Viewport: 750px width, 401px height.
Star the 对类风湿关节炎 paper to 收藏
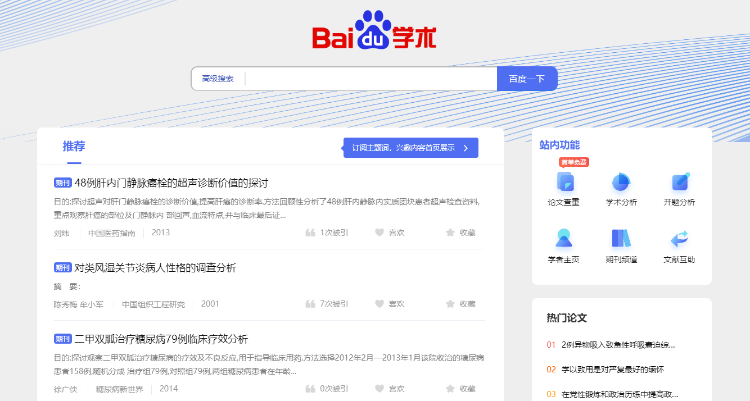pos(450,304)
